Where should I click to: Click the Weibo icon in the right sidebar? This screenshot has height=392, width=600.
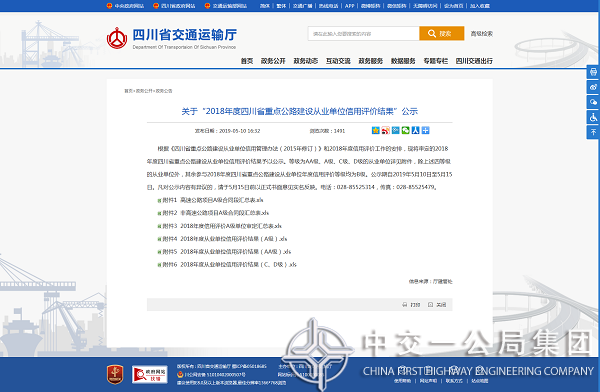pos(593,87)
